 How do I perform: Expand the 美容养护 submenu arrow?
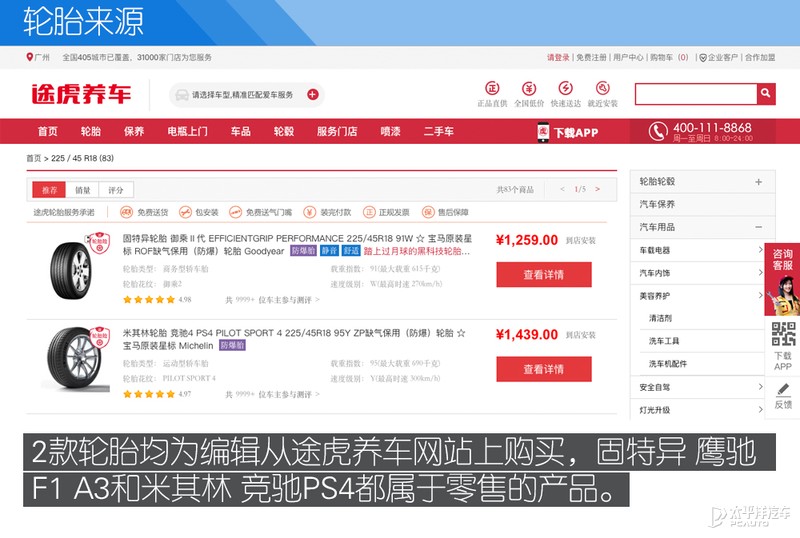(x=760, y=295)
